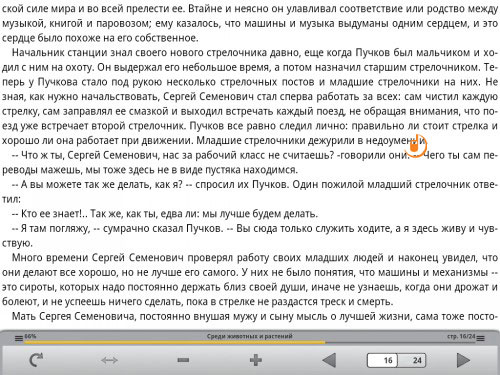Go to next page using right triangle

463,360
